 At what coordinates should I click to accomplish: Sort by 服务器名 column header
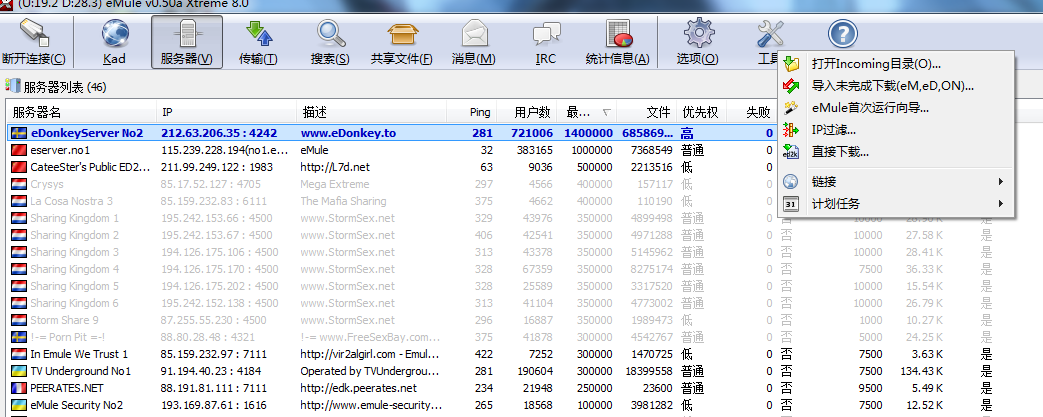[x=81, y=112]
